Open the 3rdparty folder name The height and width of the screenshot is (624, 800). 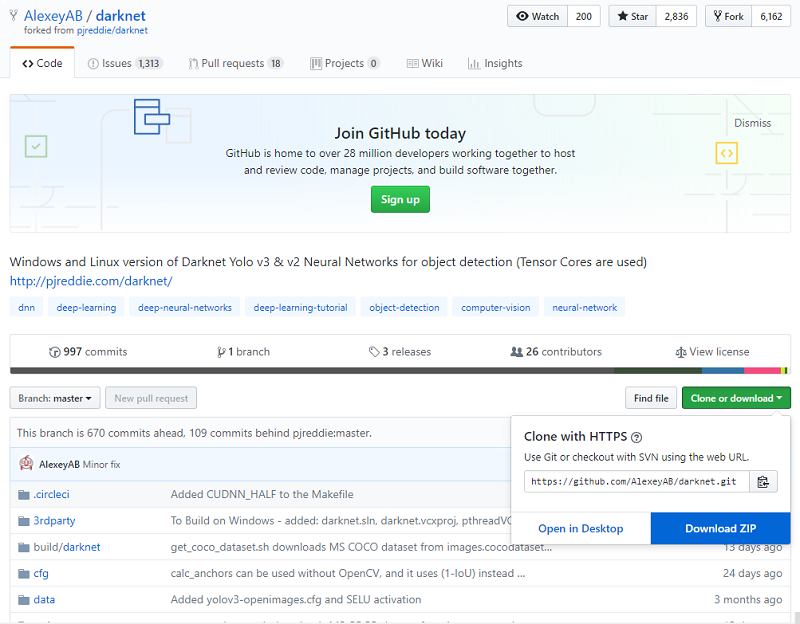tap(54, 521)
